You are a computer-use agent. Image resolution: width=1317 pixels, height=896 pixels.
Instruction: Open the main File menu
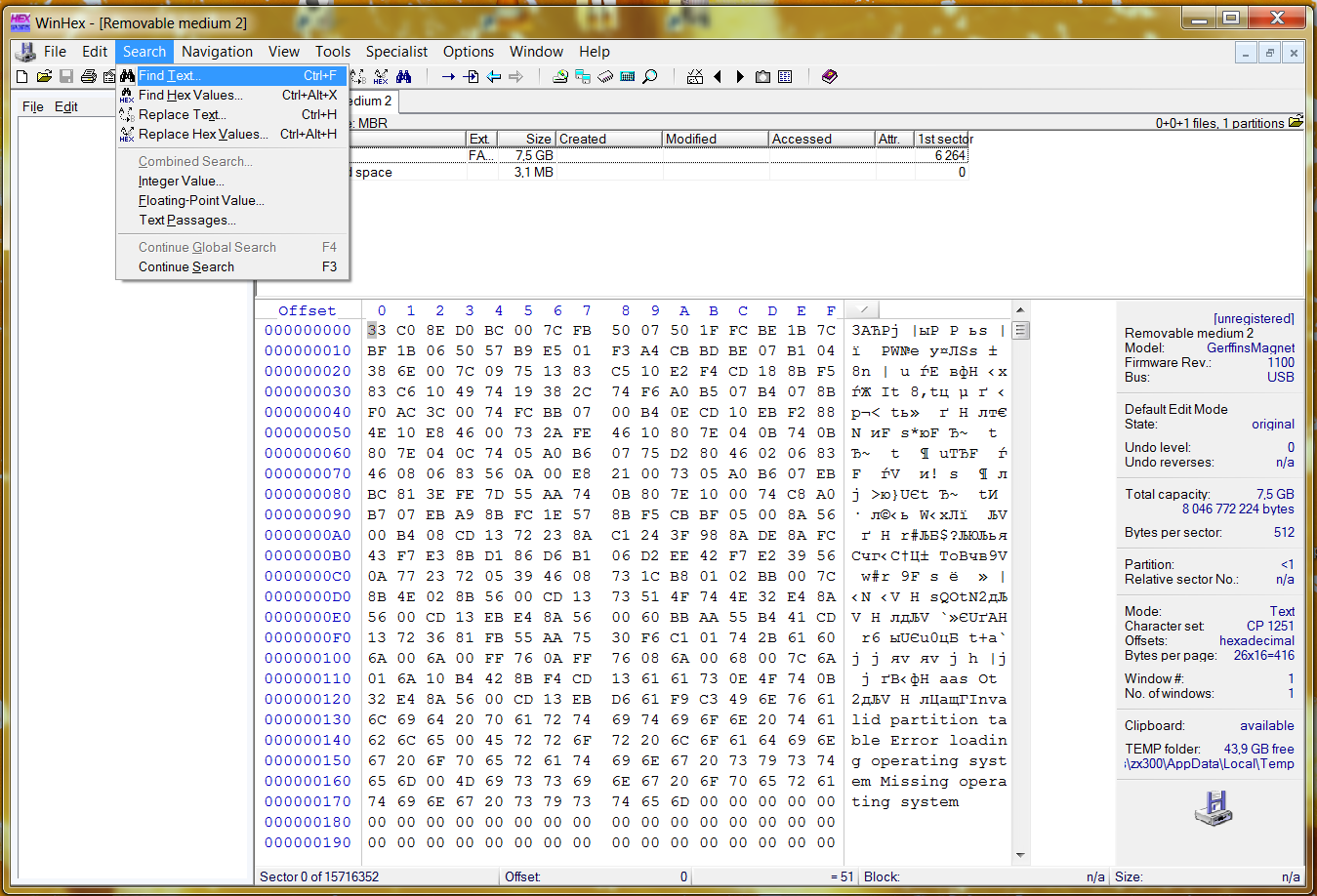pyautogui.click(x=55, y=52)
